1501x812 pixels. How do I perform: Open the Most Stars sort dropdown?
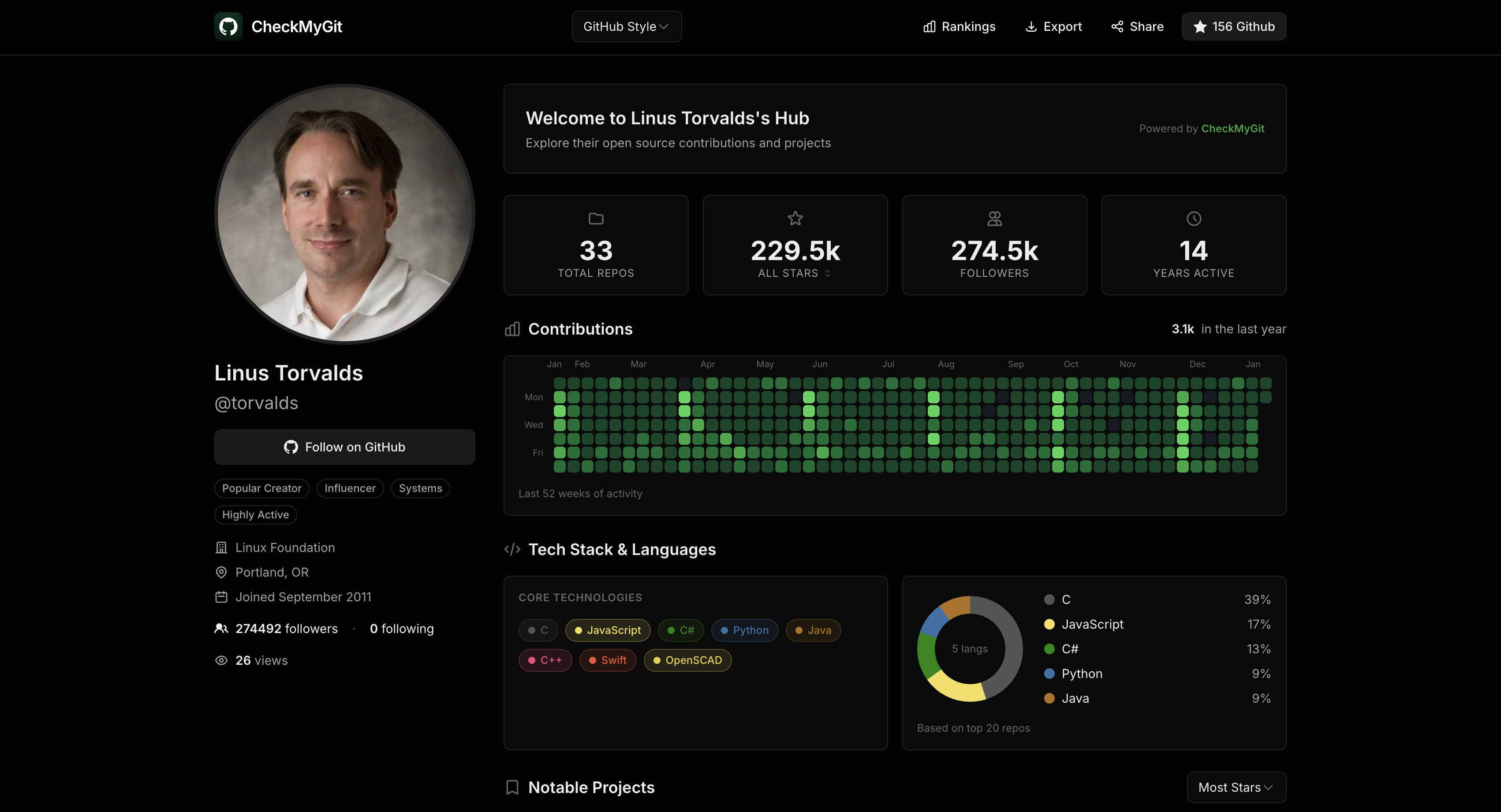(x=1236, y=787)
